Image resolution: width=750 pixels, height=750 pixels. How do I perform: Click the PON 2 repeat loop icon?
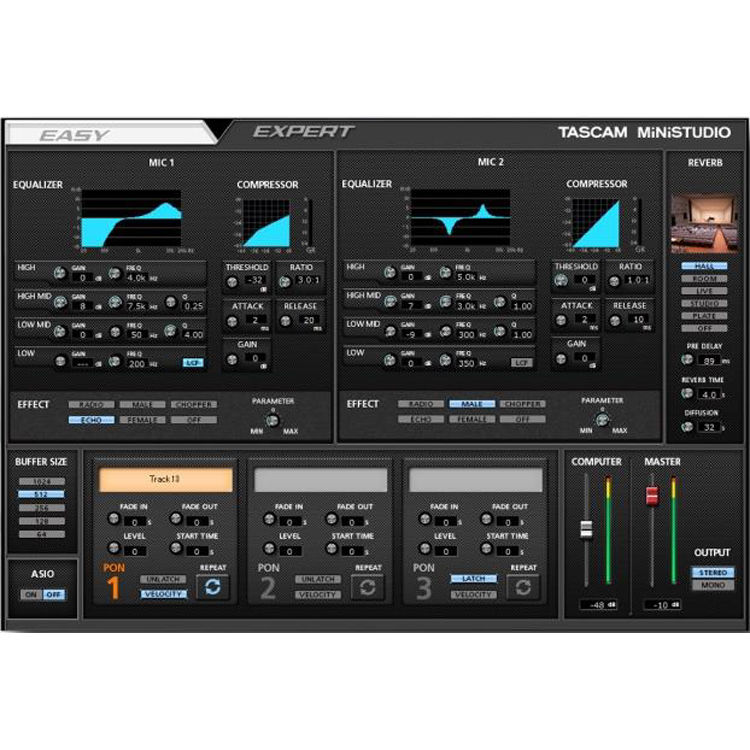click(x=367, y=587)
